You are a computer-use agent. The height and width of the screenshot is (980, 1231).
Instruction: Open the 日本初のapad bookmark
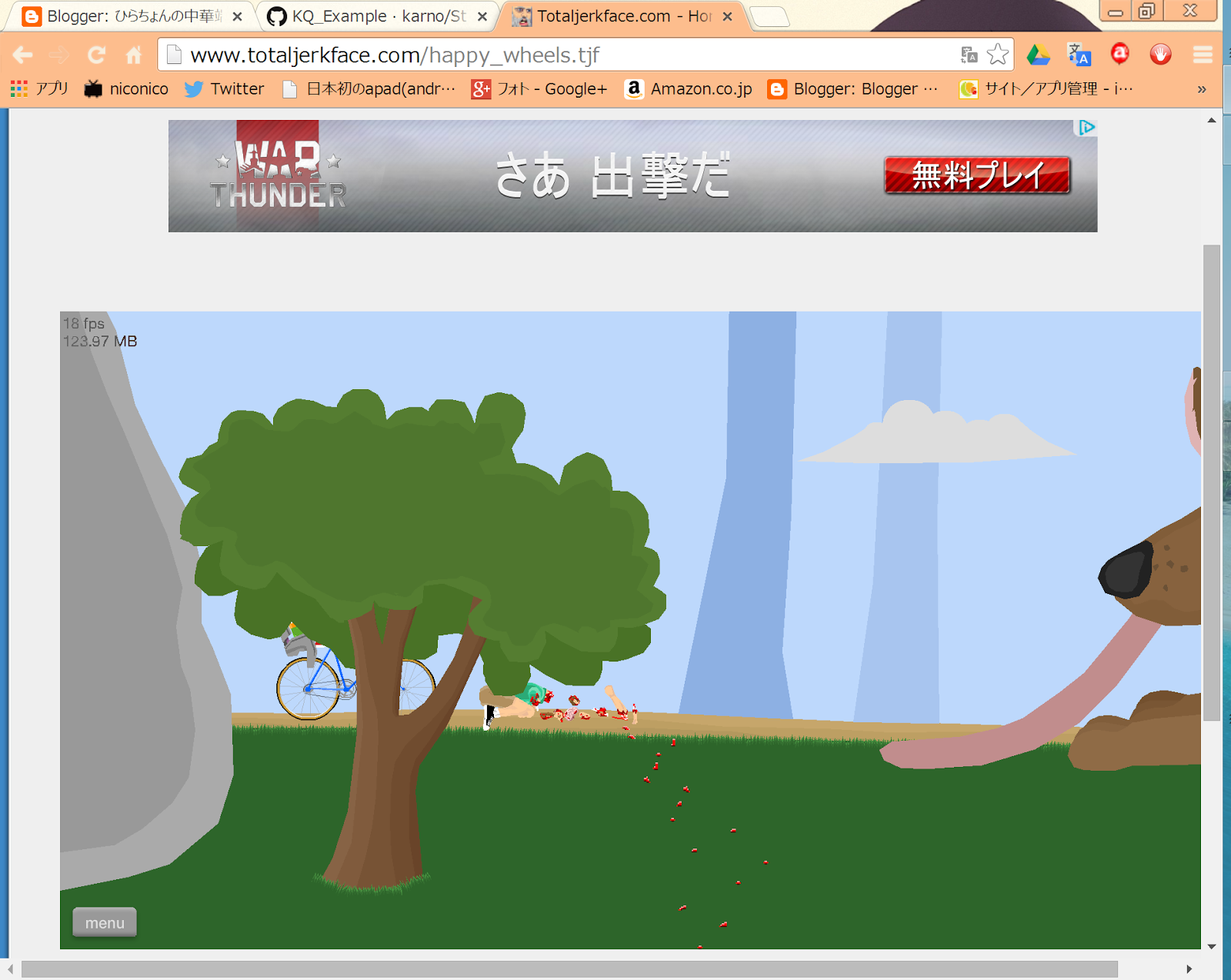click(x=369, y=89)
